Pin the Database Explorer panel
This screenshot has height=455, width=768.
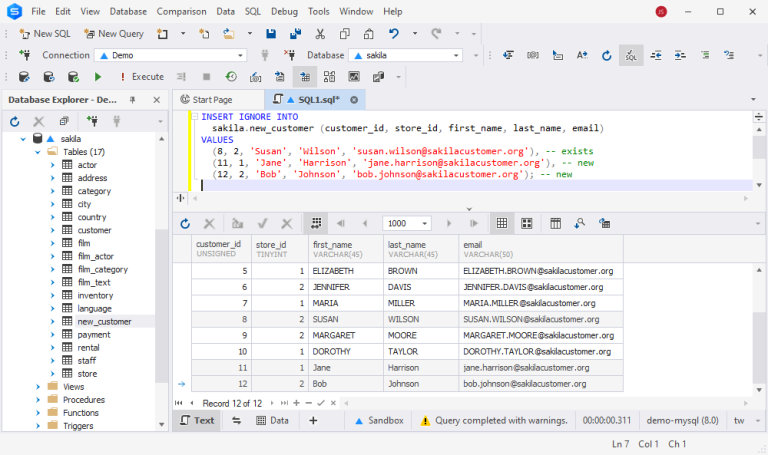pos(132,100)
